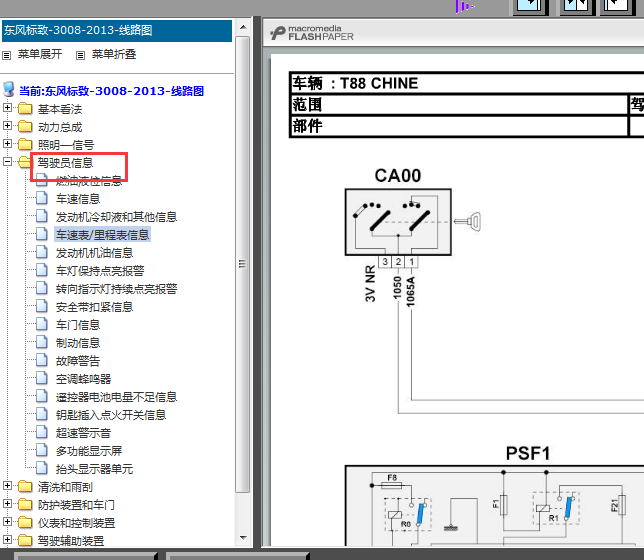Click the document icon beside 车速表/里程表信息
This screenshot has height=560, width=644.
coord(41,234)
